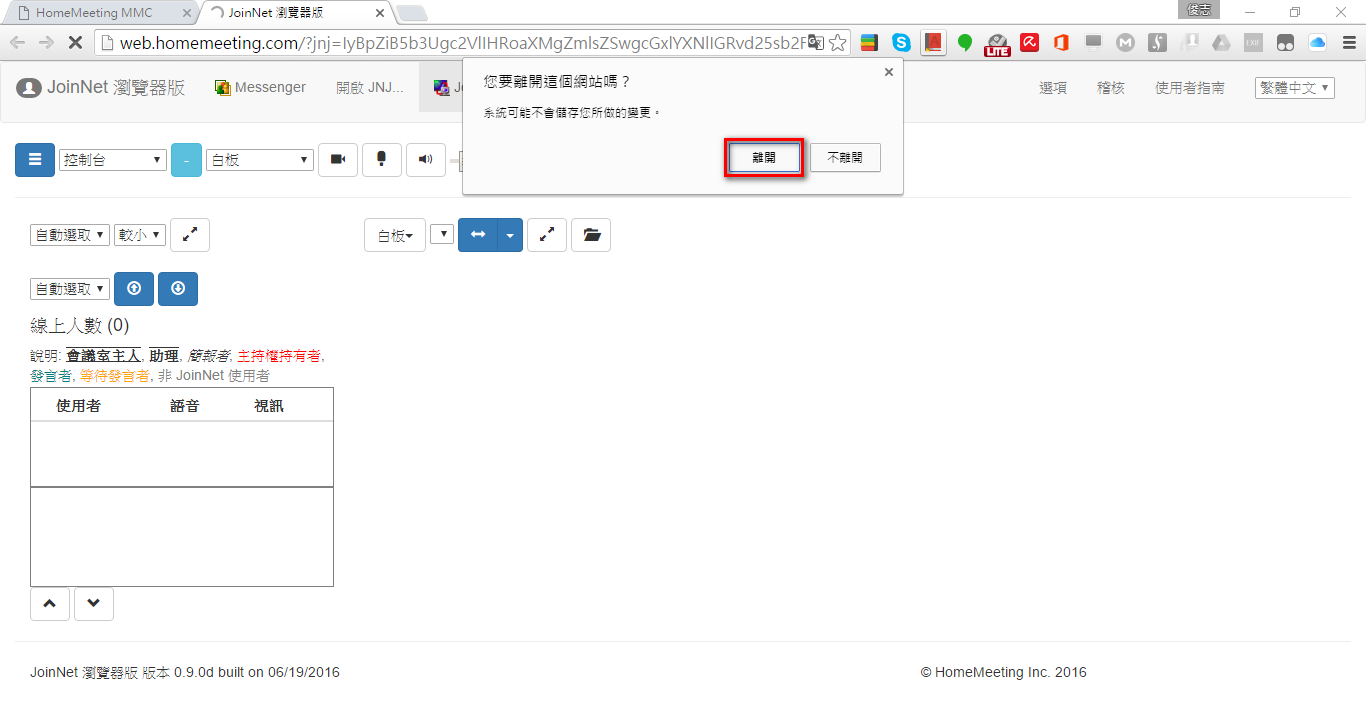
Task: Click the green speech bubble extension icon
Action: click(x=965, y=42)
